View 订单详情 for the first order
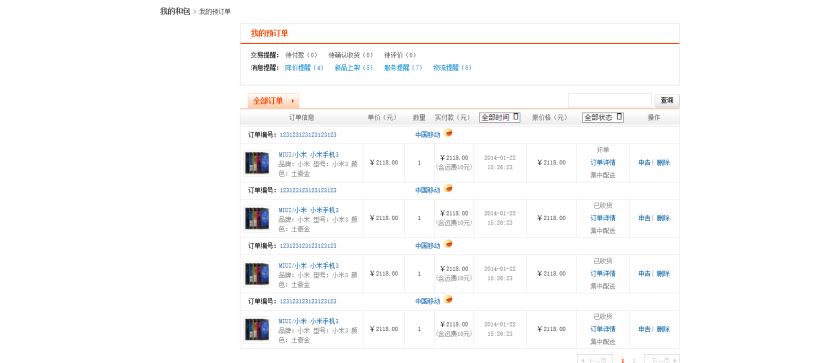 (603, 163)
